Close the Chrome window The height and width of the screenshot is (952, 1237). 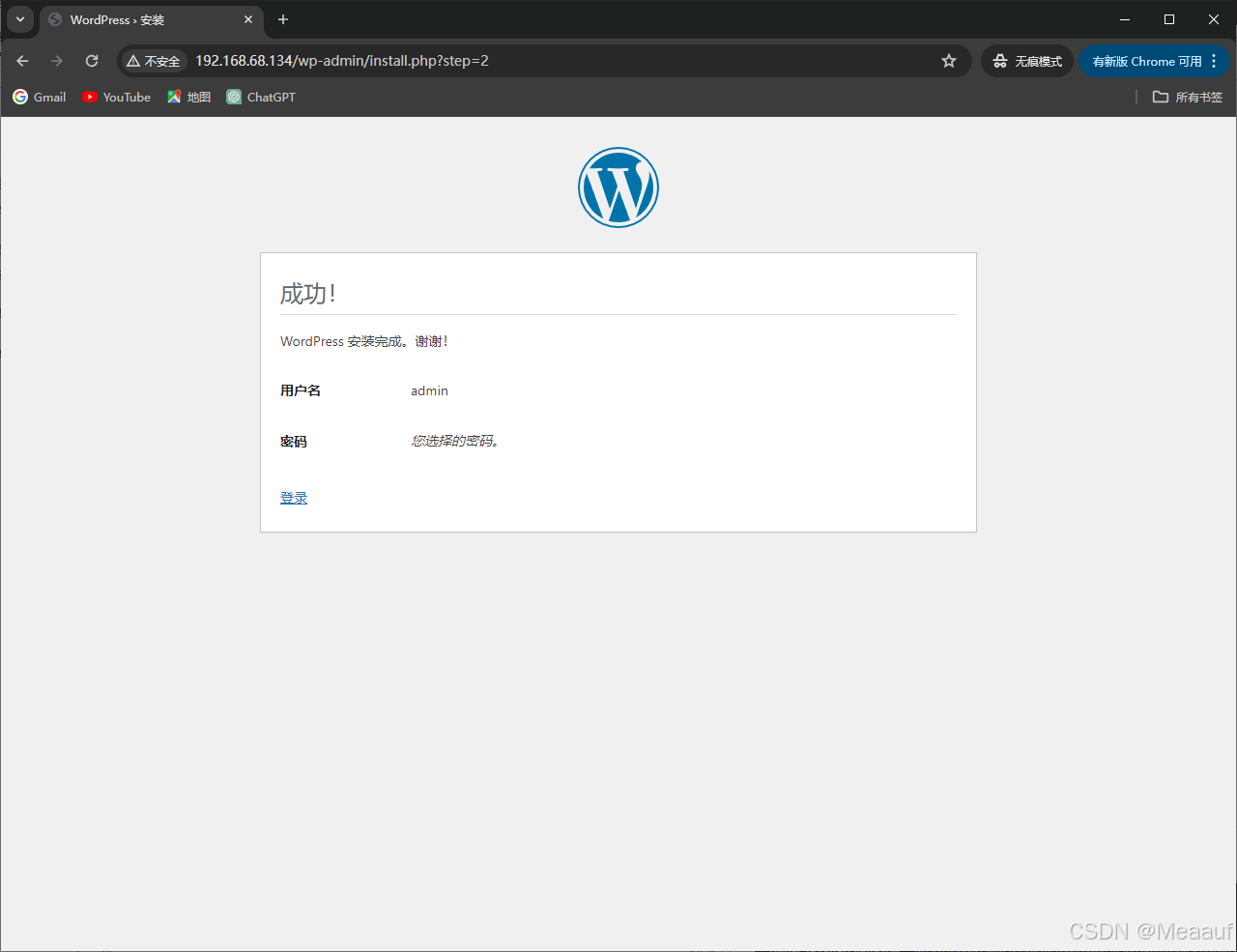(1214, 19)
